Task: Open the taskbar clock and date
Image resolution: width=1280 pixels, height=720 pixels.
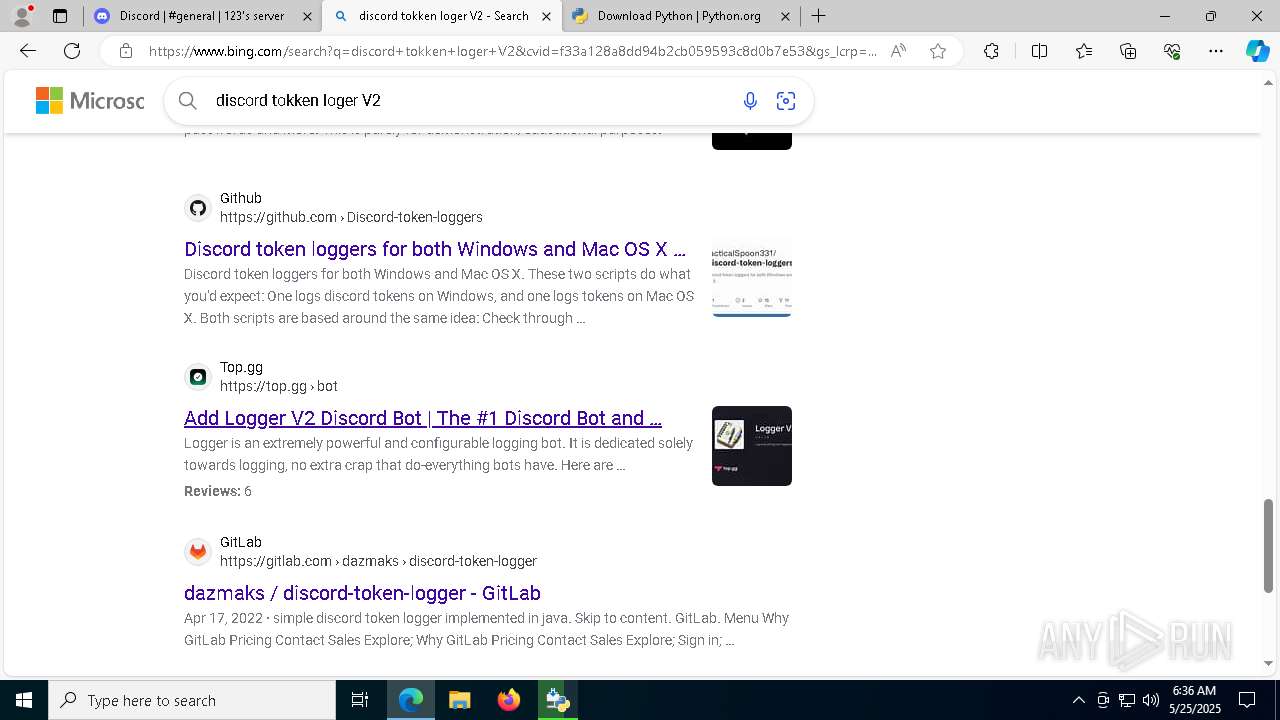Action: tap(1194, 700)
